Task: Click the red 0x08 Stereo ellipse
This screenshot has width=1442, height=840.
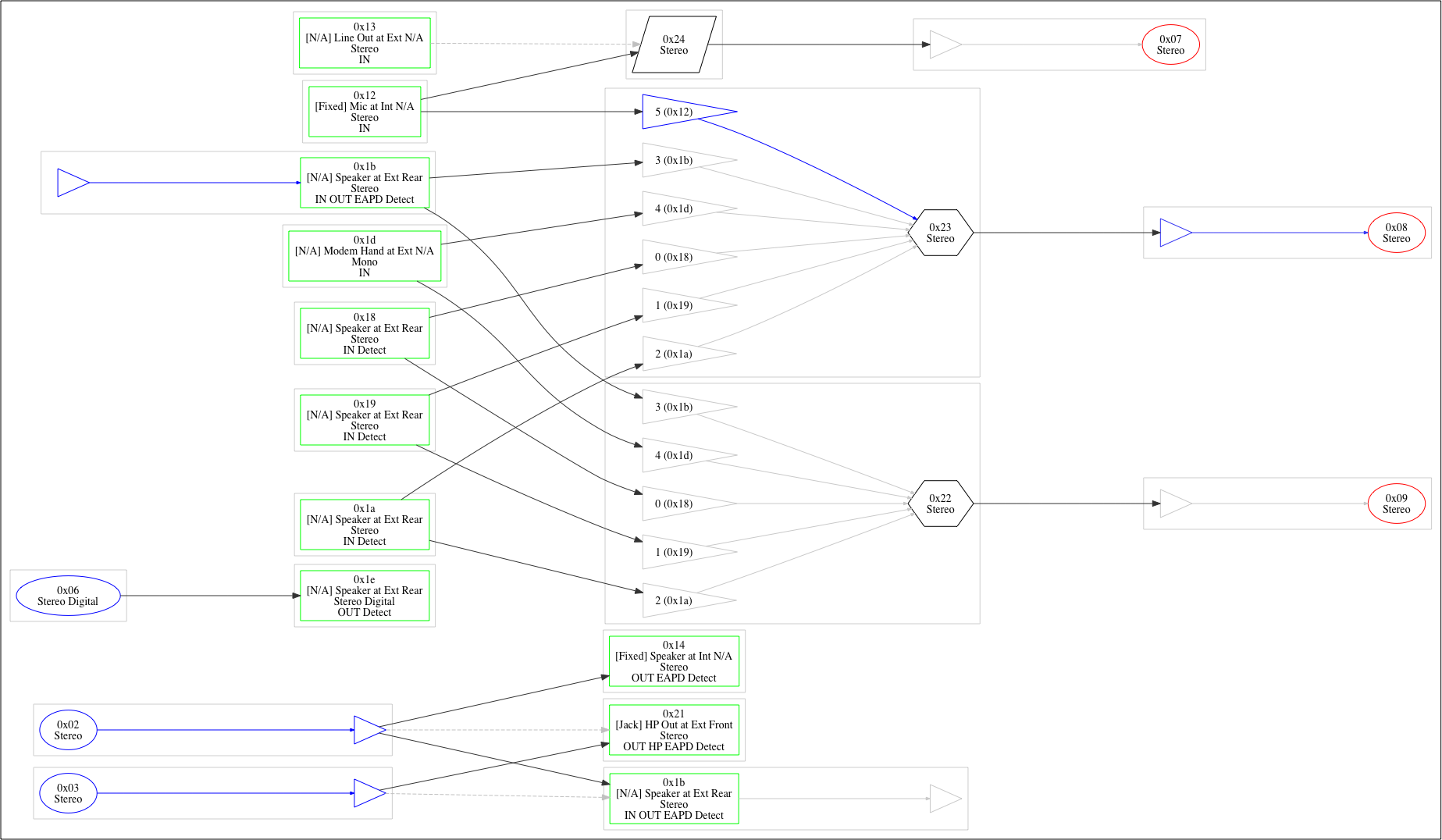Action: (1396, 233)
